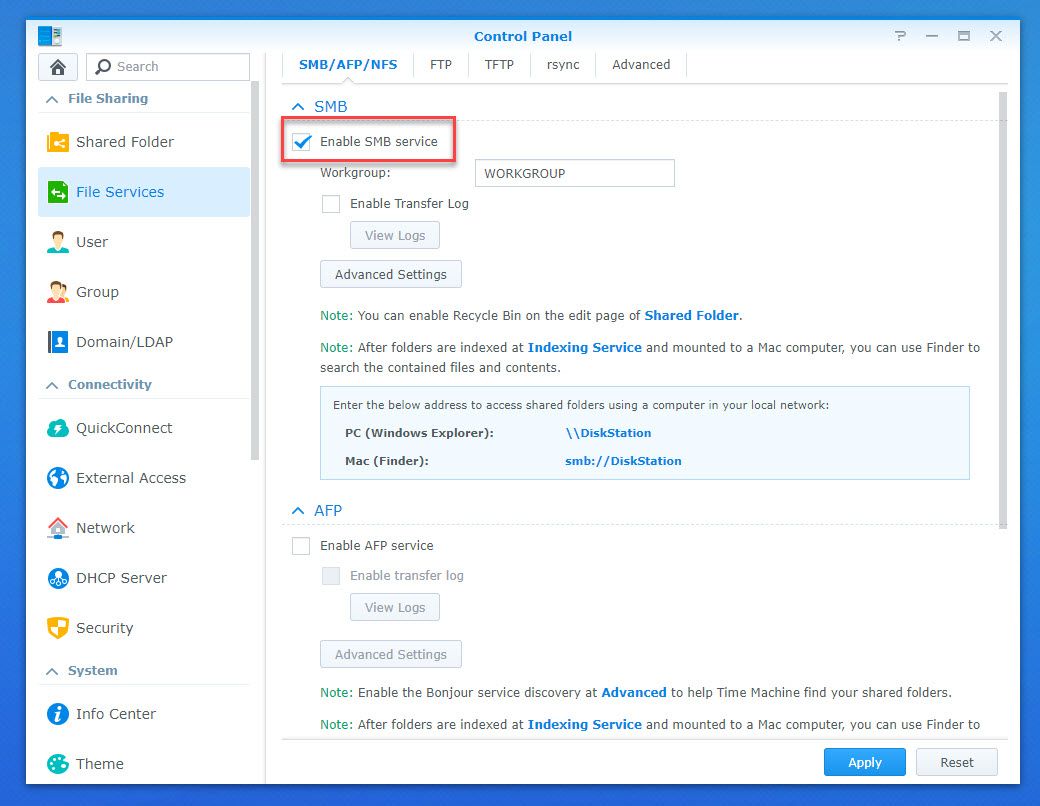Open the Group sidebar entry

pyautogui.click(x=144, y=292)
